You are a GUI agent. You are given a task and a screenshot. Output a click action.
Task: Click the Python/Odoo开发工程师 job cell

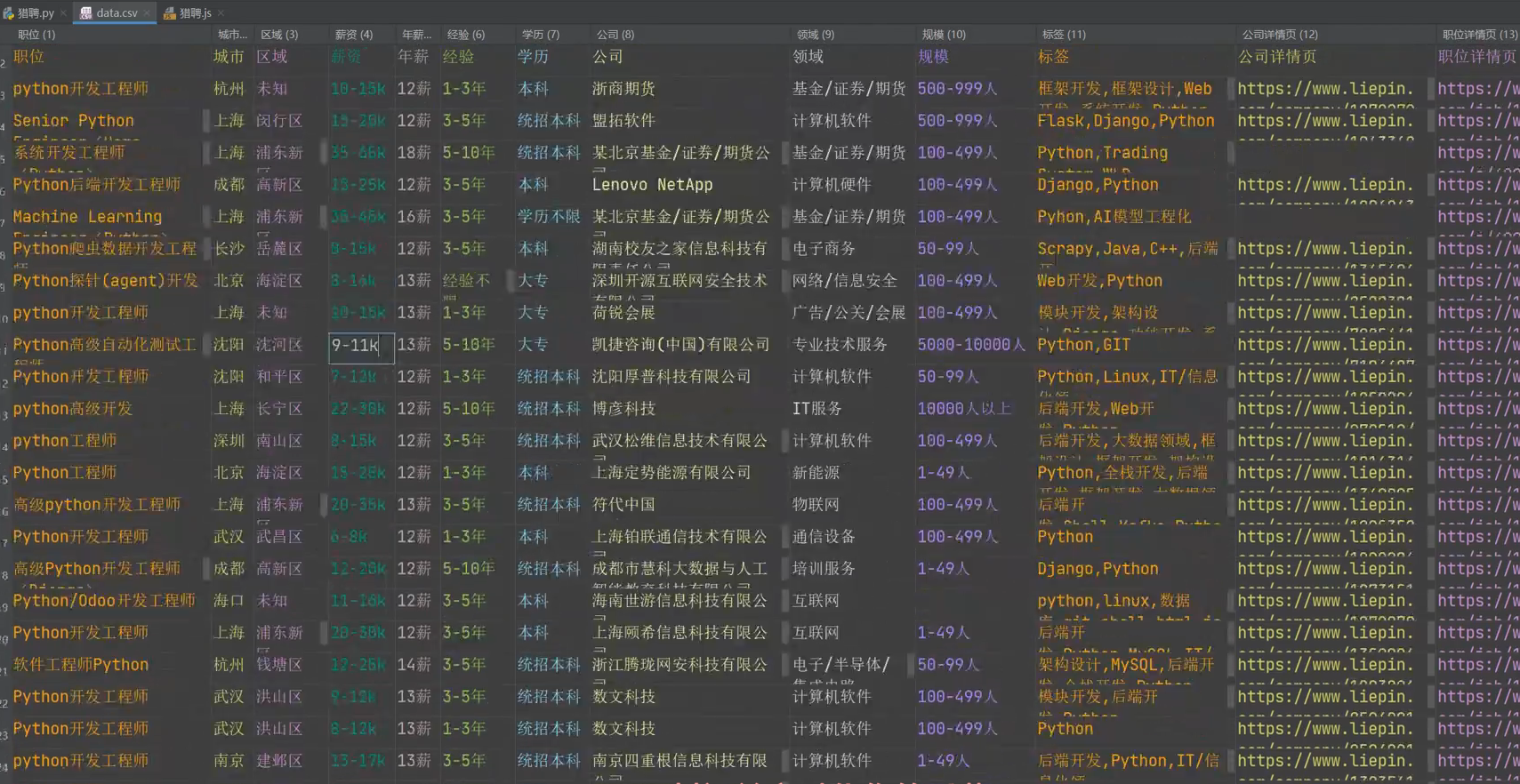coord(104,601)
